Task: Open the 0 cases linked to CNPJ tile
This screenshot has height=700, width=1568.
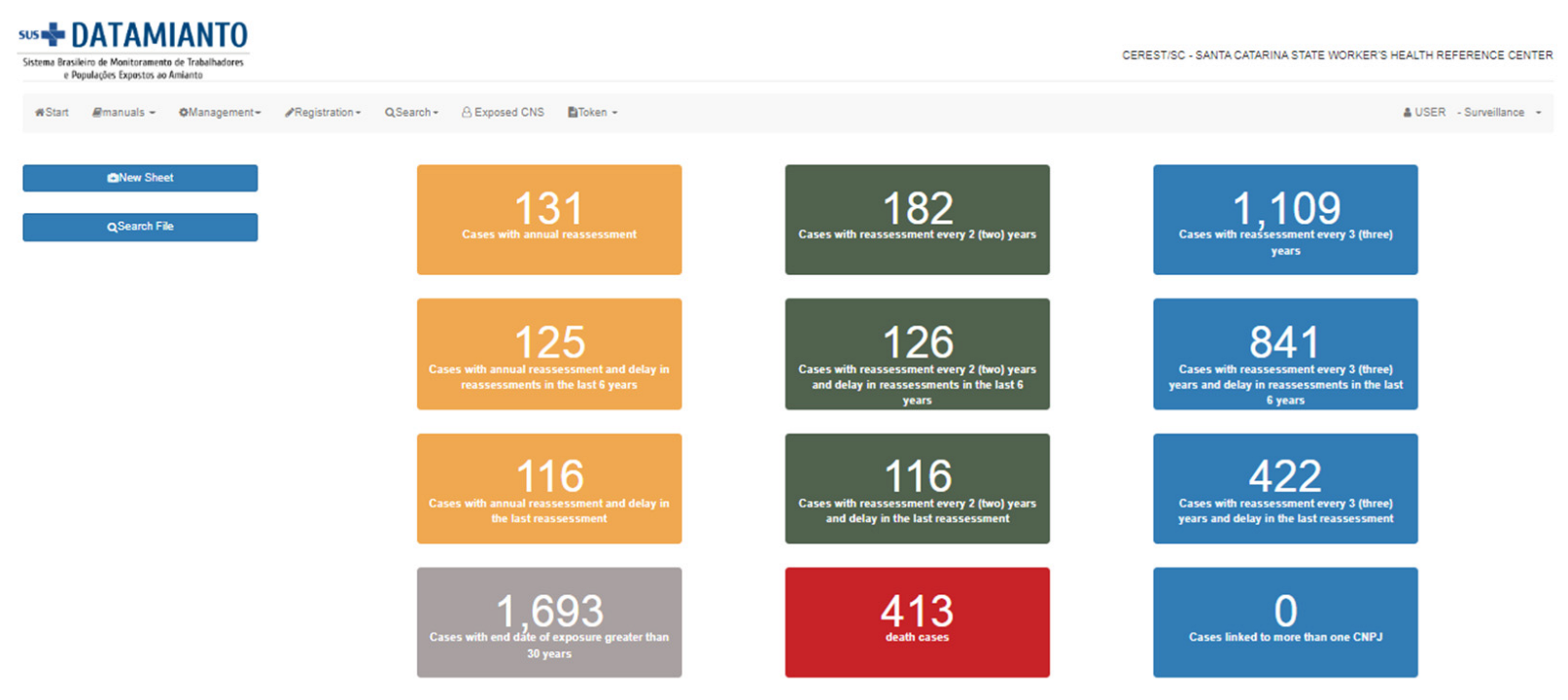Action: point(1285,622)
